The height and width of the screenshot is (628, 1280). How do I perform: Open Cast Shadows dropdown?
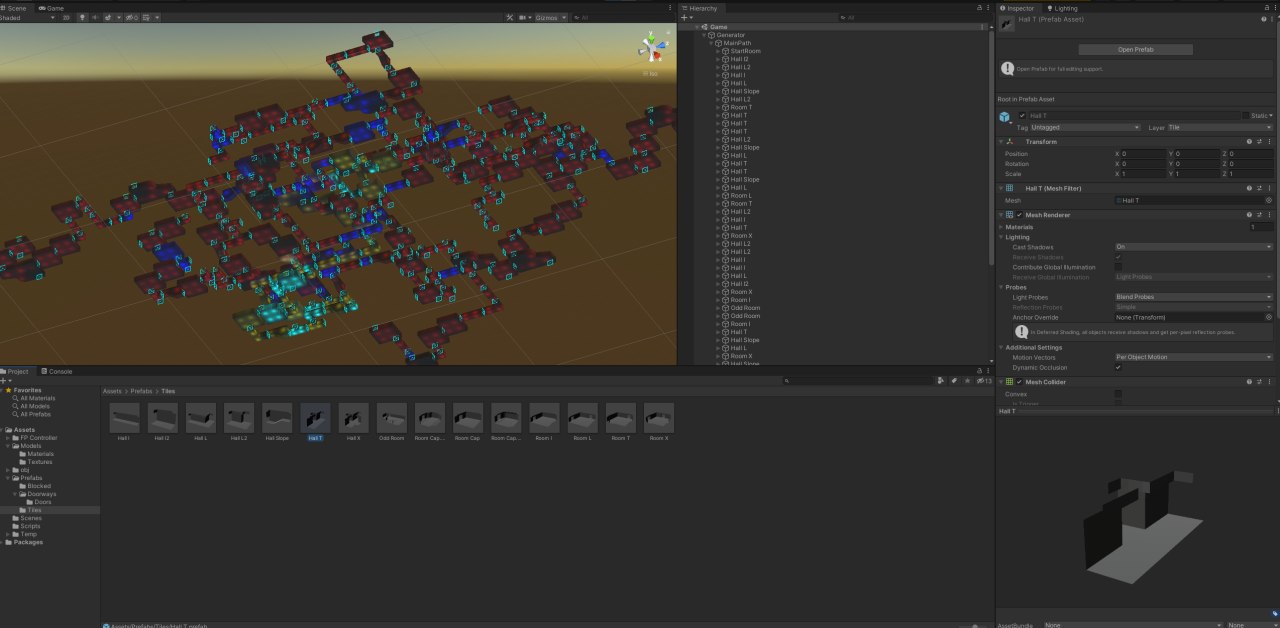coord(1194,247)
